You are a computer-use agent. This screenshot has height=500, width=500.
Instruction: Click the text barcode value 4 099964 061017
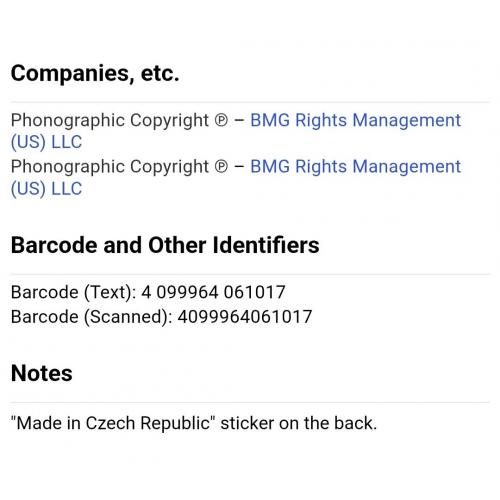213,292
